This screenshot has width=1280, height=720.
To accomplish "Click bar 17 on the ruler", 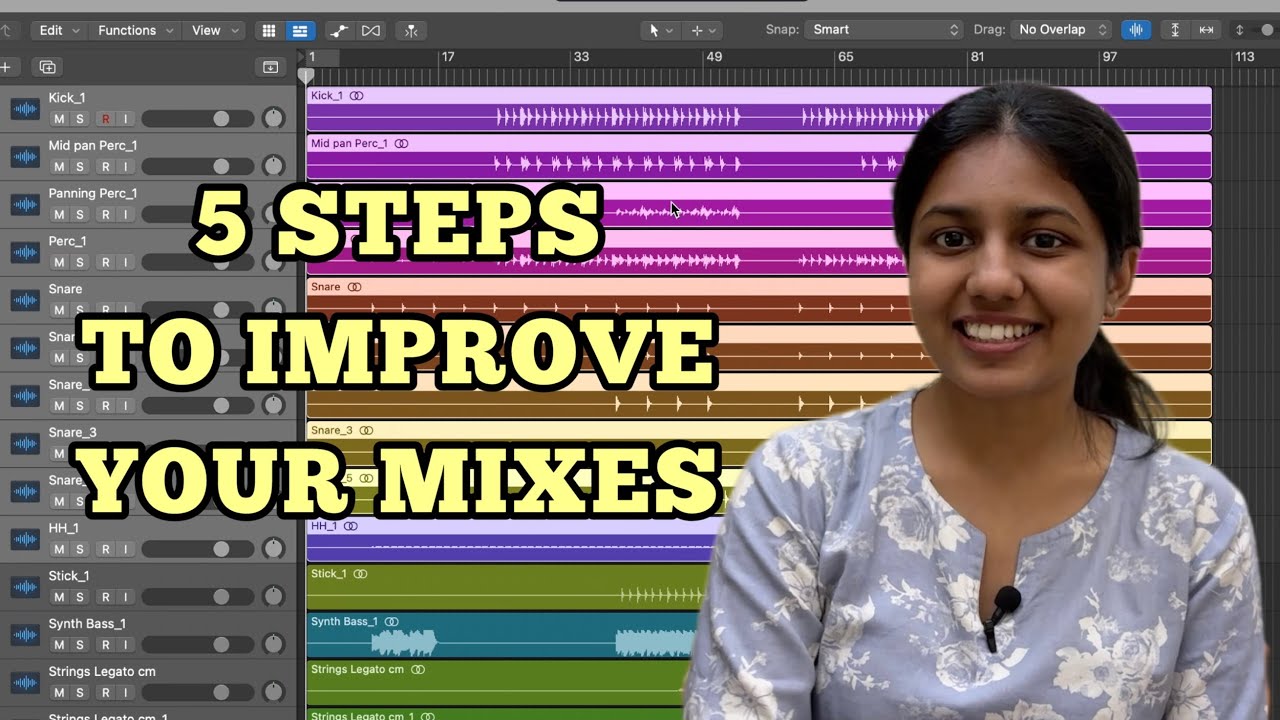I will point(447,57).
